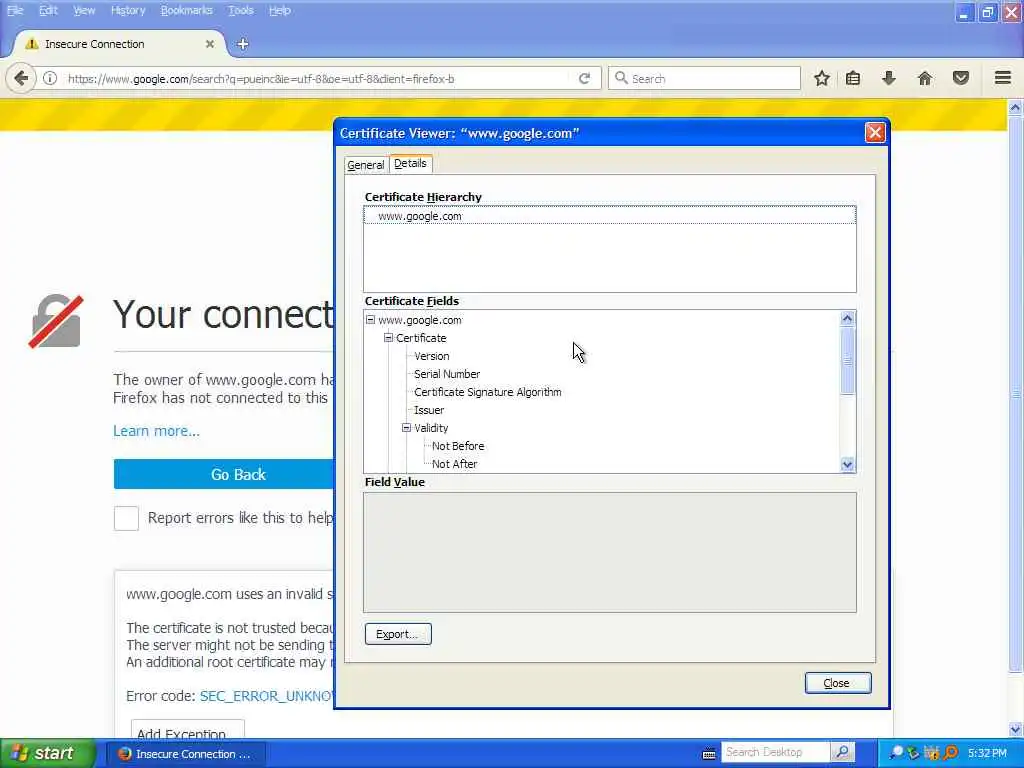
Task: Select the Version field
Action: tap(432, 356)
